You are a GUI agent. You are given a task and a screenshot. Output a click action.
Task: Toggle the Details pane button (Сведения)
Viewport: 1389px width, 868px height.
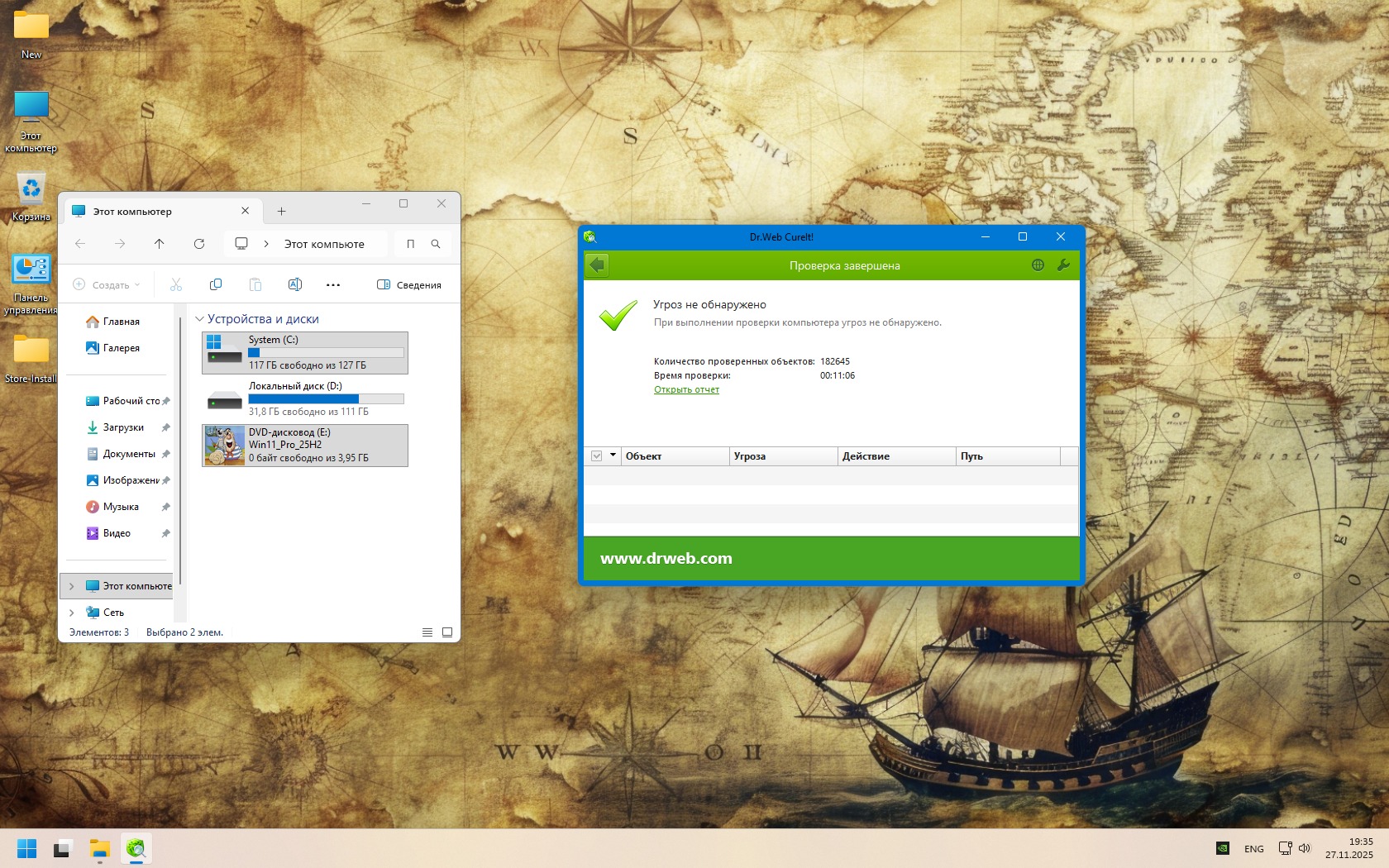click(x=409, y=285)
